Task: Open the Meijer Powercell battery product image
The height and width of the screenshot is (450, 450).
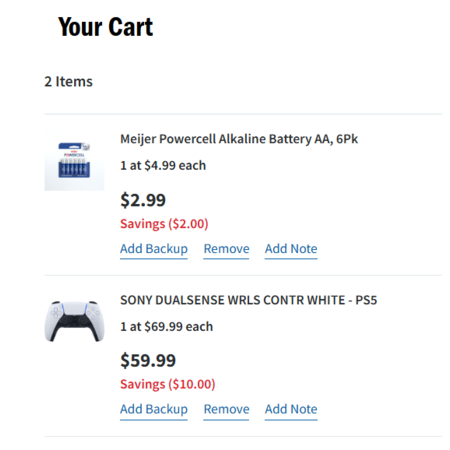Action: point(74,161)
